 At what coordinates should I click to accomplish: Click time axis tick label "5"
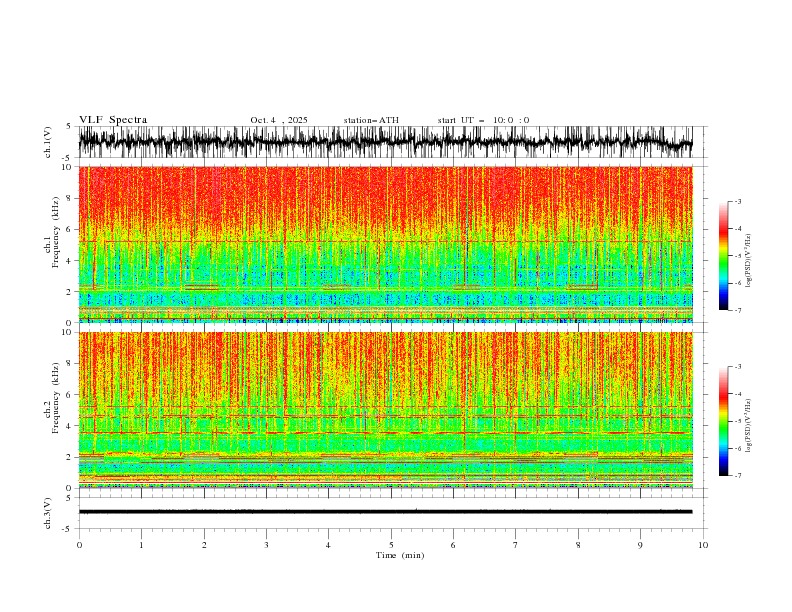pos(391,545)
